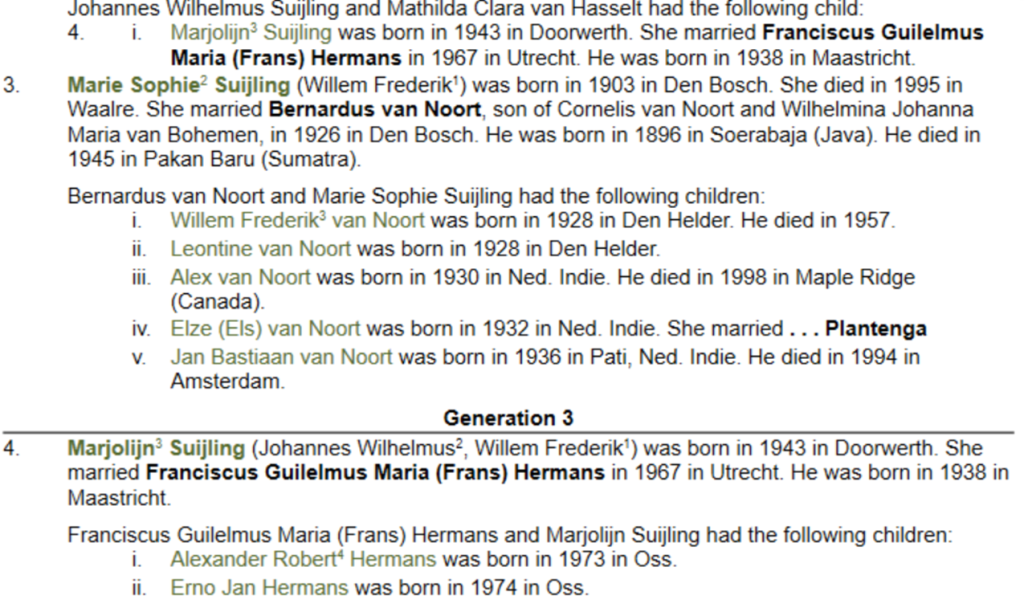1024x612 pixels.
Task: Click the word Amsterdam.
Action: pyautogui.click(x=227, y=382)
